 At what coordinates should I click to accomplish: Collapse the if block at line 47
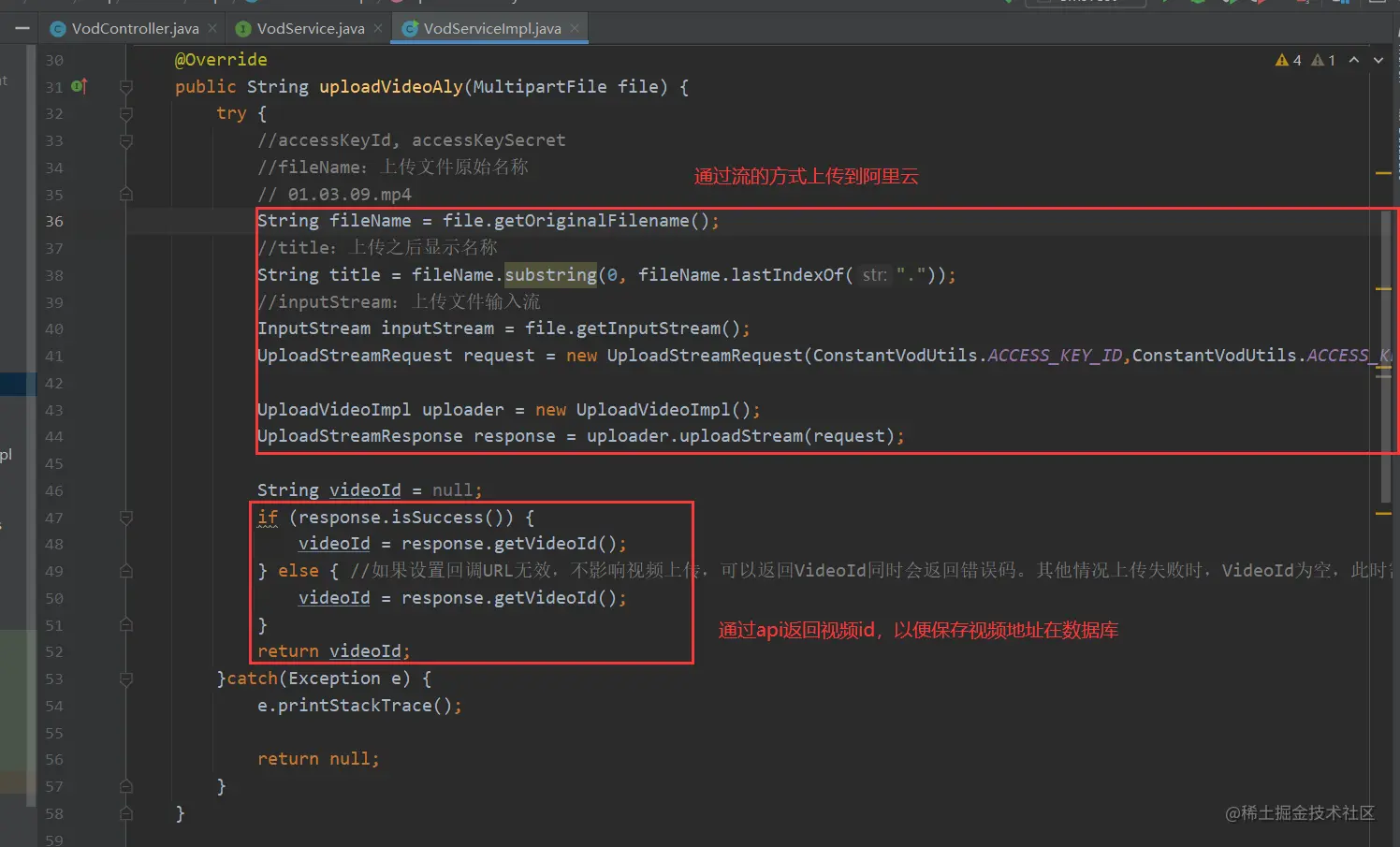point(126,518)
